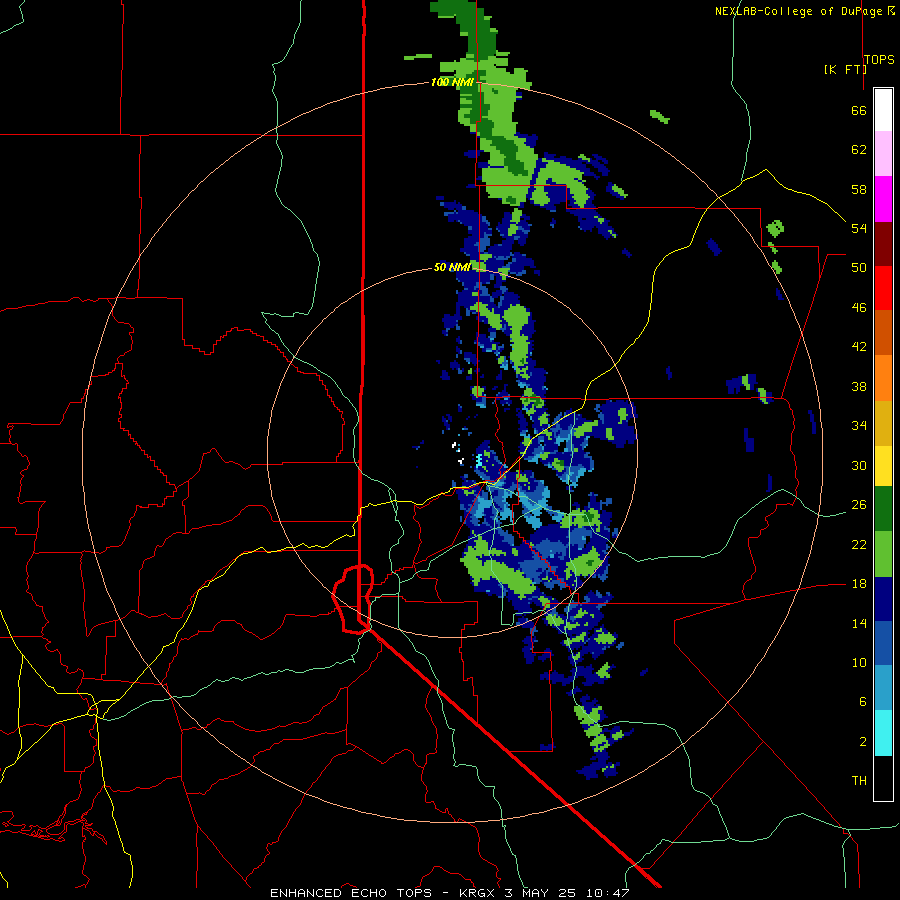This screenshot has height=900, width=900.
Task: Select the '26' legend value
Action: tap(859, 505)
